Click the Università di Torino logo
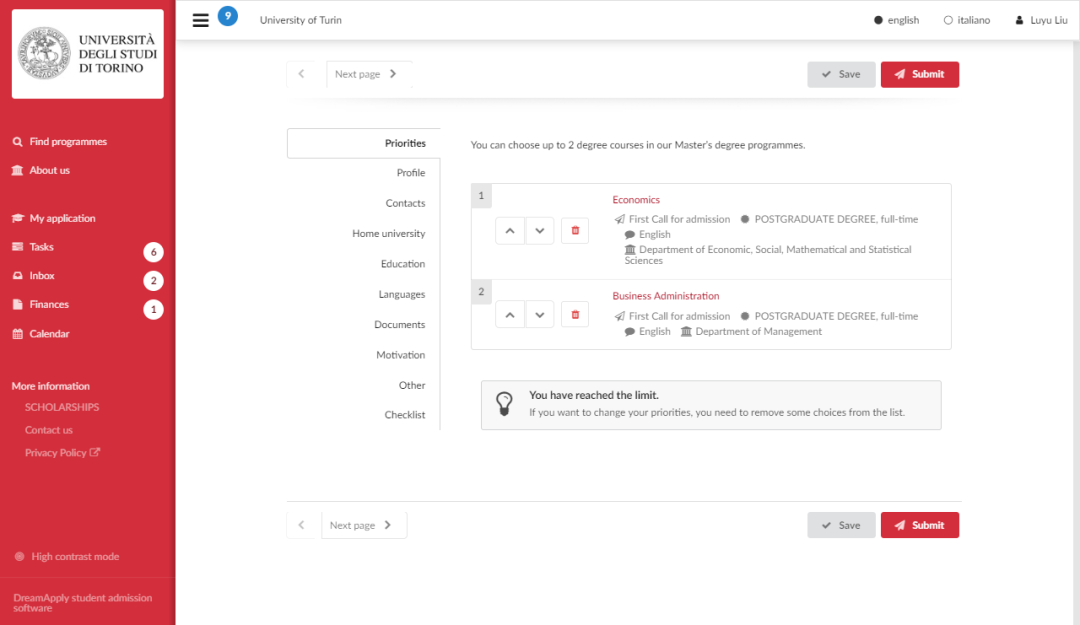Screen dimensions: 1080x625 click(87, 54)
